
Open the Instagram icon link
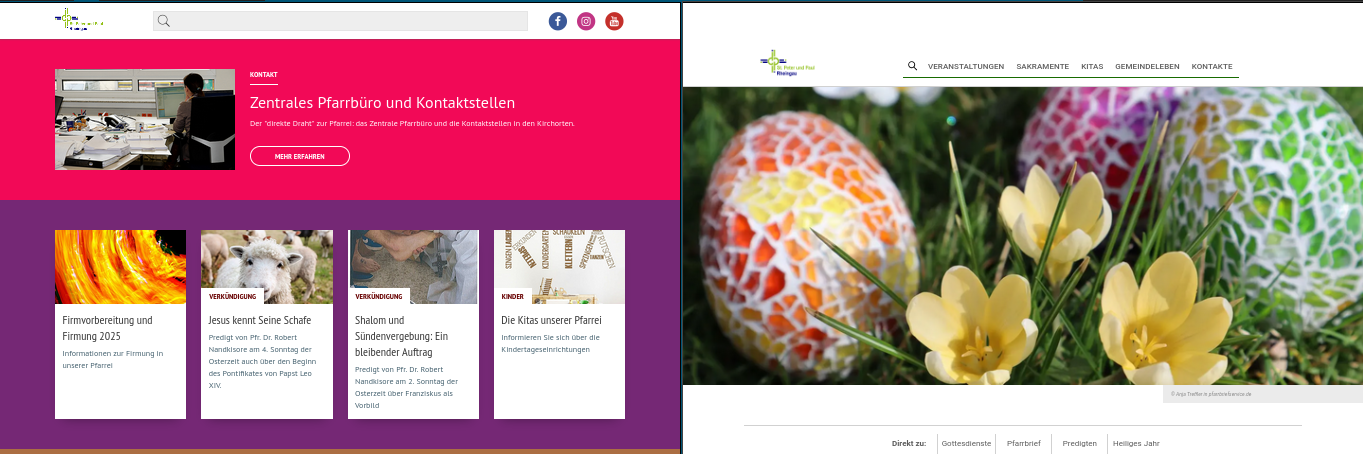[x=586, y=21]
